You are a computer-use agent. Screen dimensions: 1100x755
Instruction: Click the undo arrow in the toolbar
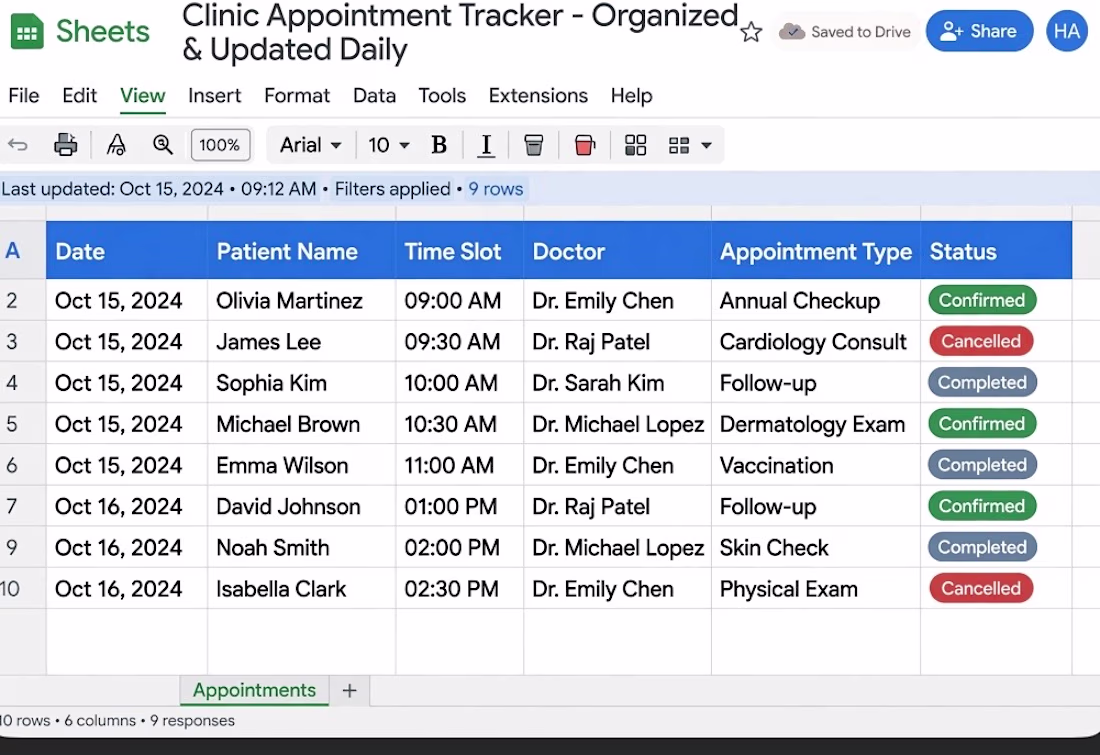pos(18,145)
